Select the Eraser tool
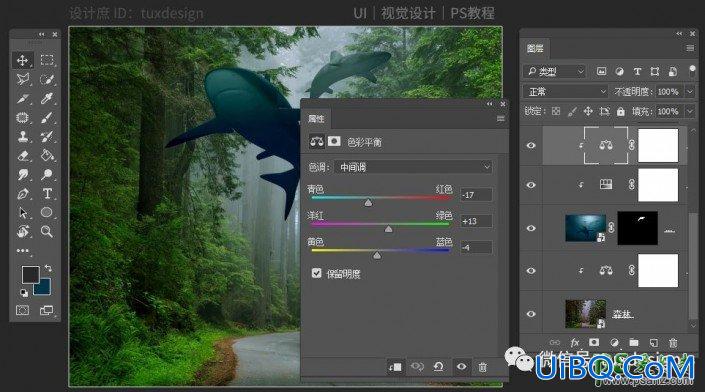Viewport: 705px width, 392px height. click(22, 156)
